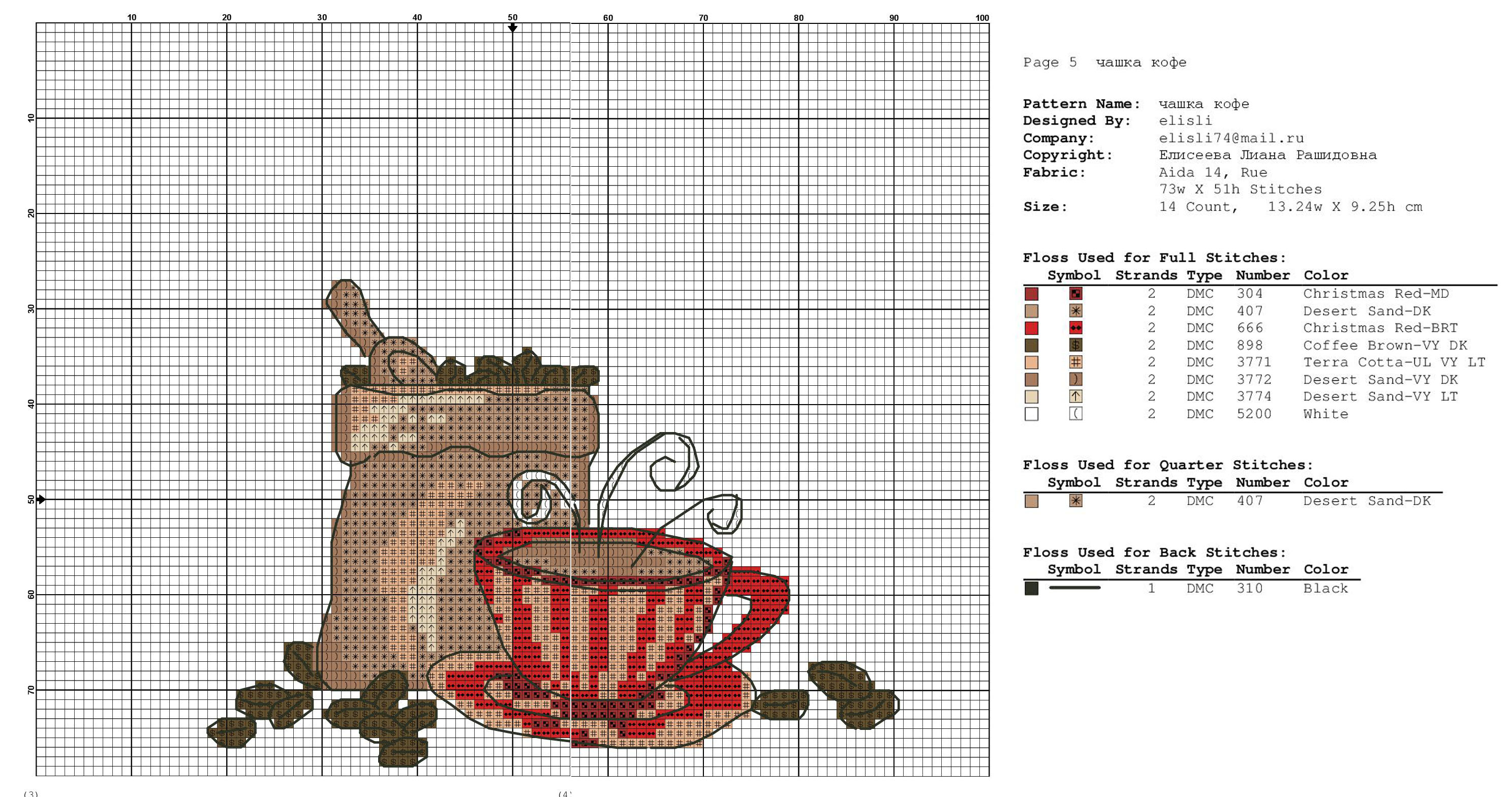Image resolution: width=1512 pixels, height=797 pixels.
Task: Click the DMC 898 Coffee Brown color swatch
Action: pos(1031,345)
